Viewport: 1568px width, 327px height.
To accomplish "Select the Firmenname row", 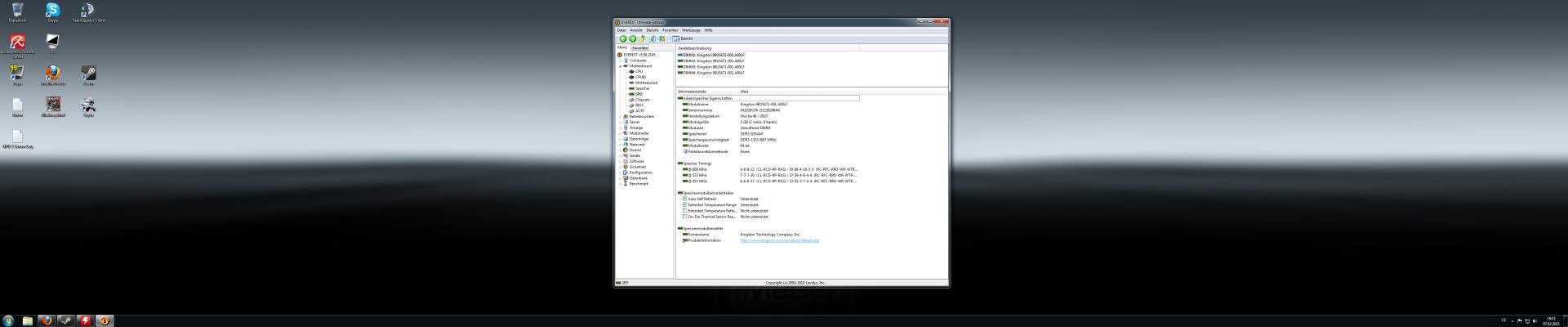I will coord(768,235).
